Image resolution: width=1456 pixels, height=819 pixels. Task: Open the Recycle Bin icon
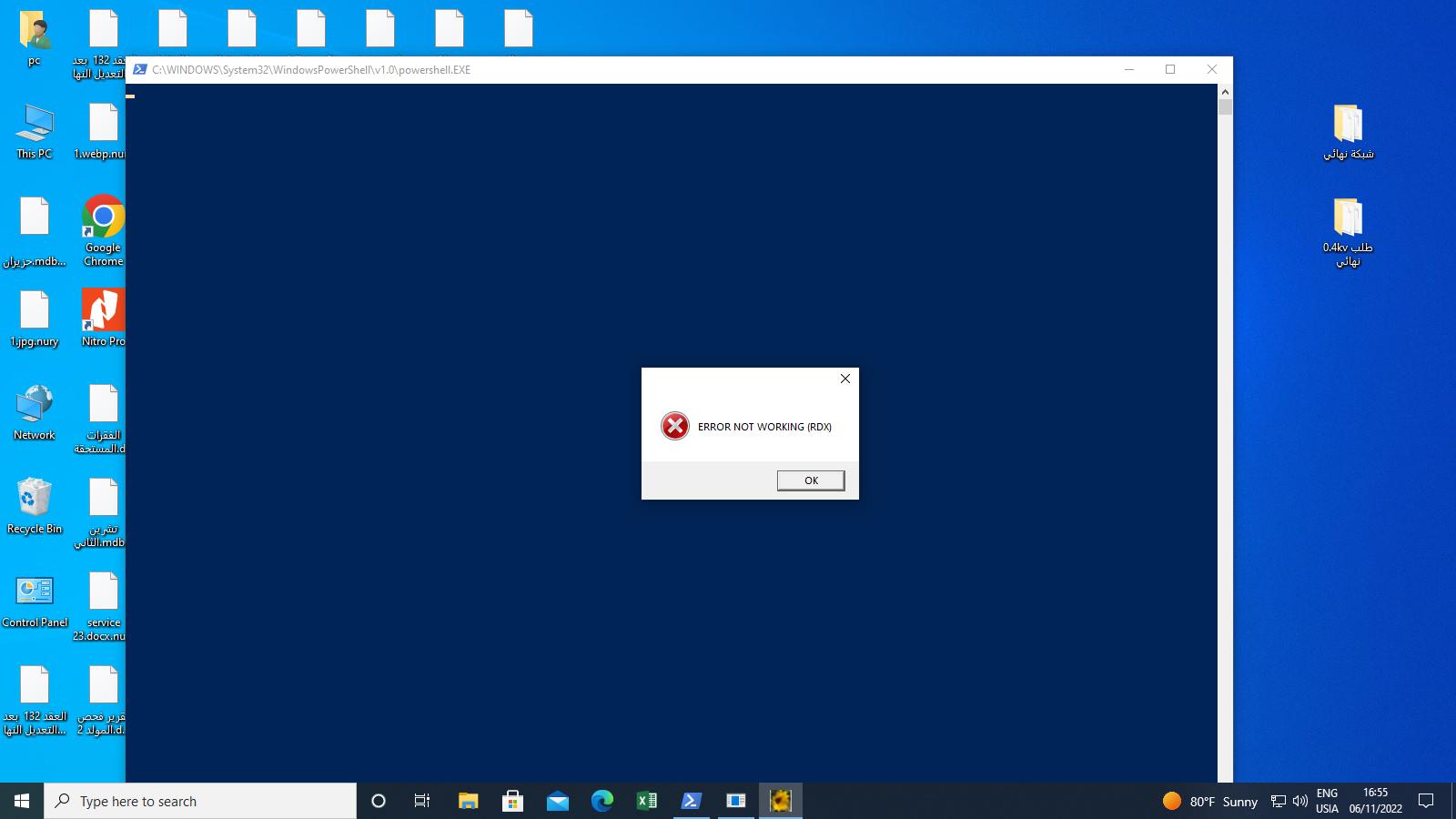pyautogui.click(x=35, y=498)
